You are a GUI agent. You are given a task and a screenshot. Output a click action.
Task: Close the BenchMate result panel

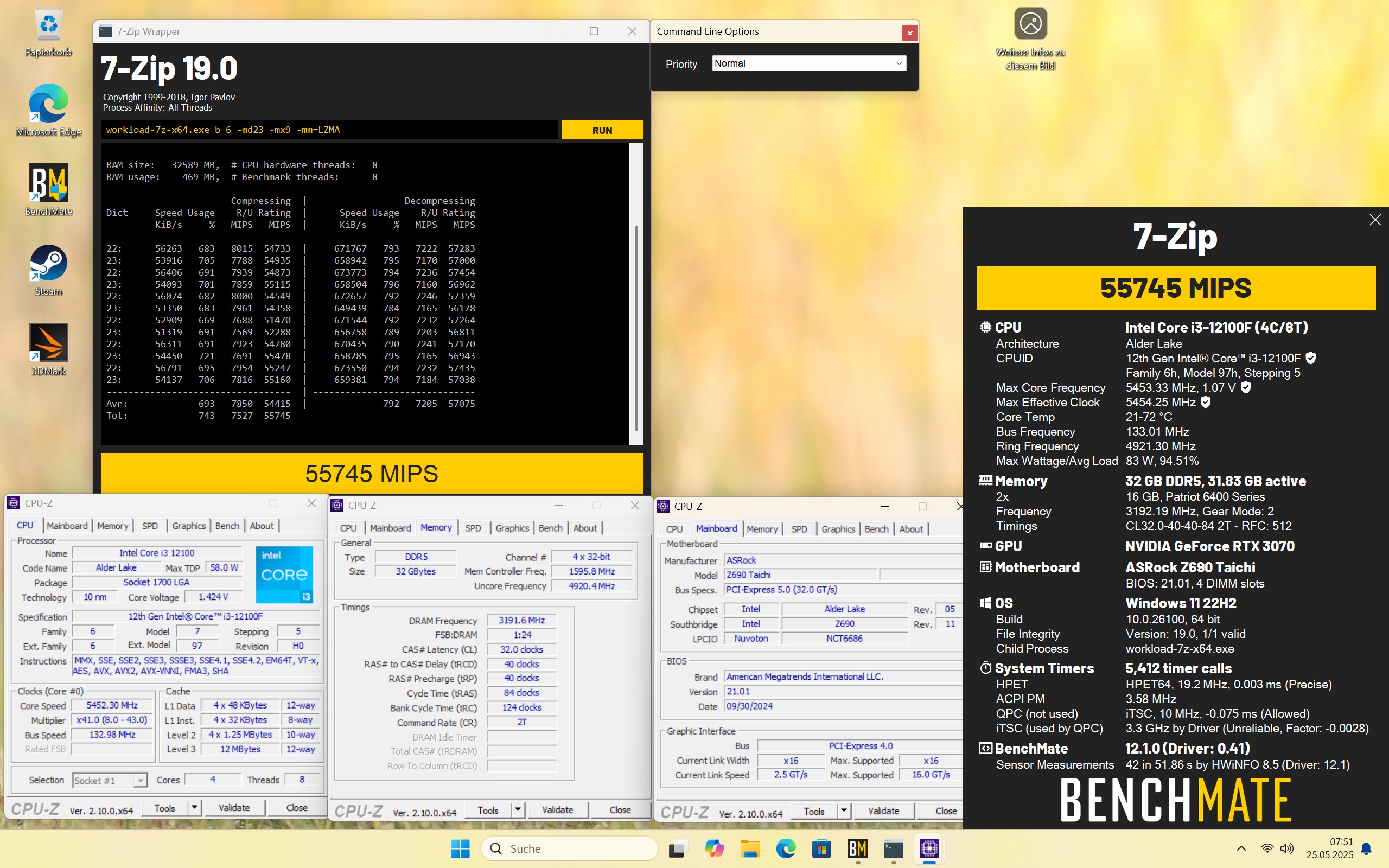(x=1375, y=220)
